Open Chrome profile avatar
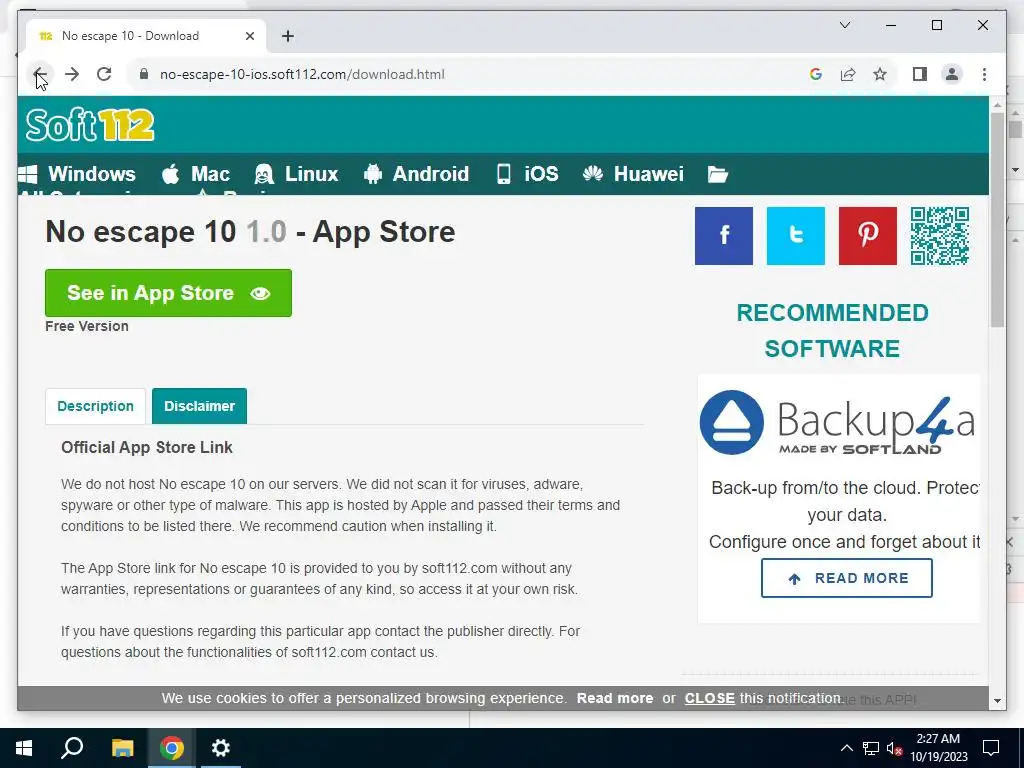 click(952, 74)
